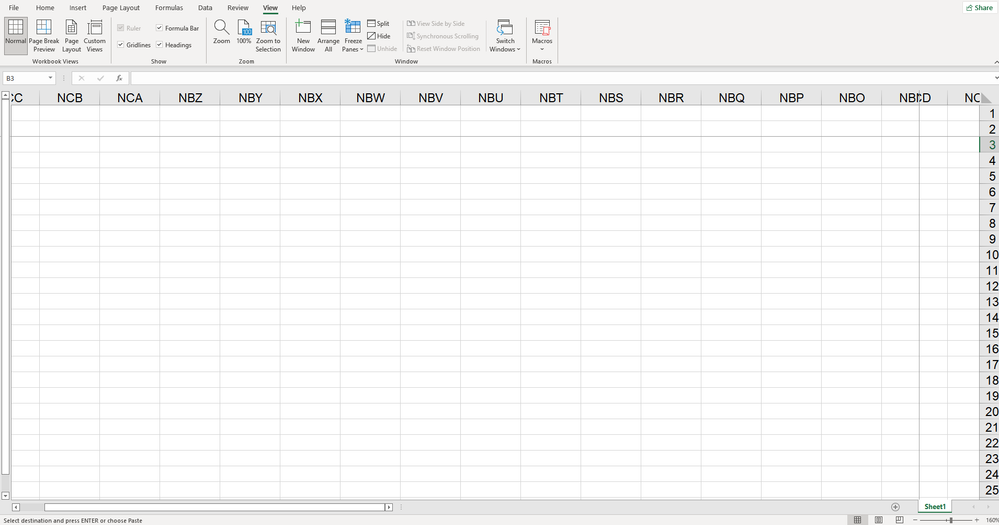Select column header NBS

tap(611, 97)
